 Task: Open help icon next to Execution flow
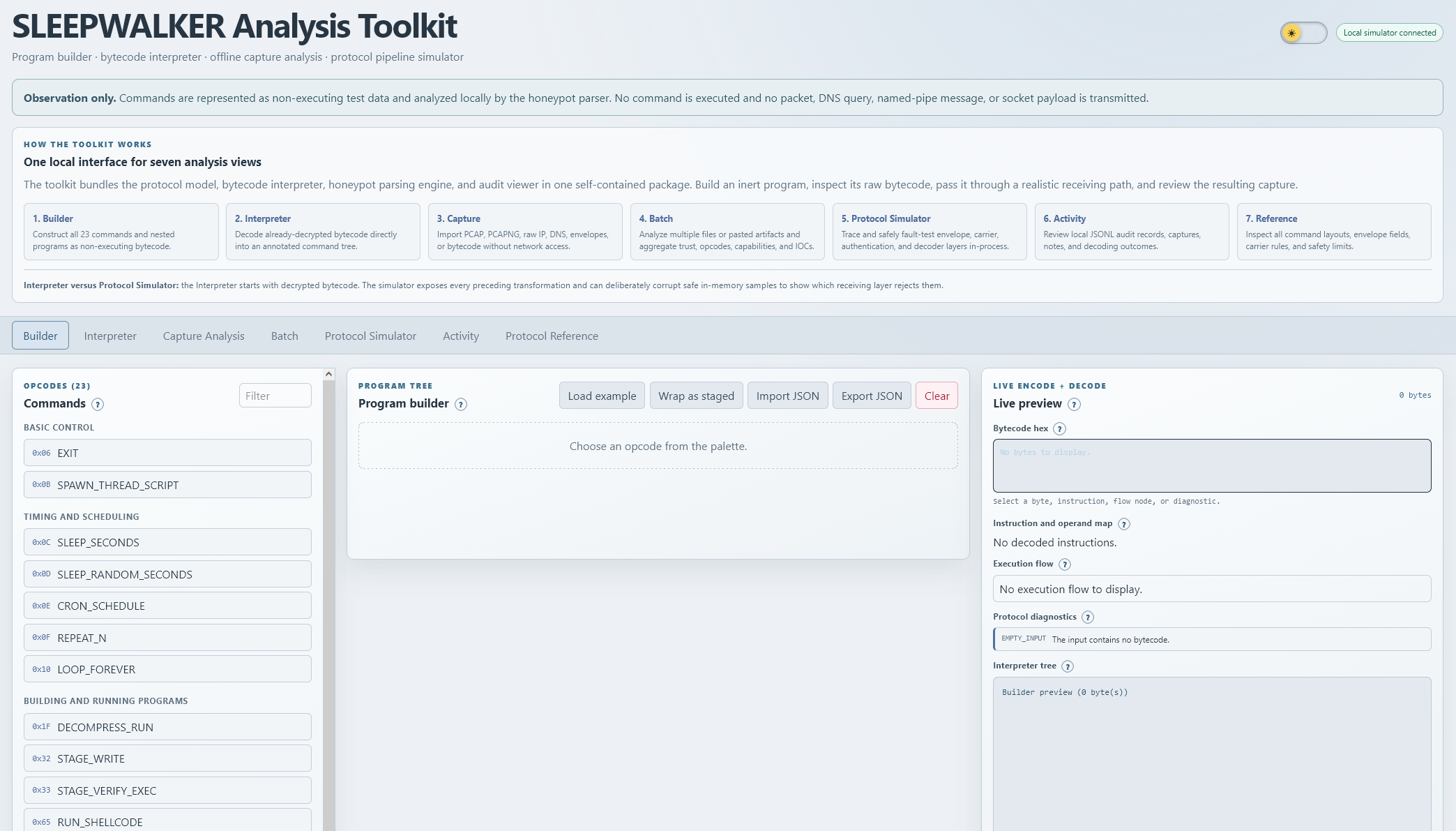tap(1064, 564)
